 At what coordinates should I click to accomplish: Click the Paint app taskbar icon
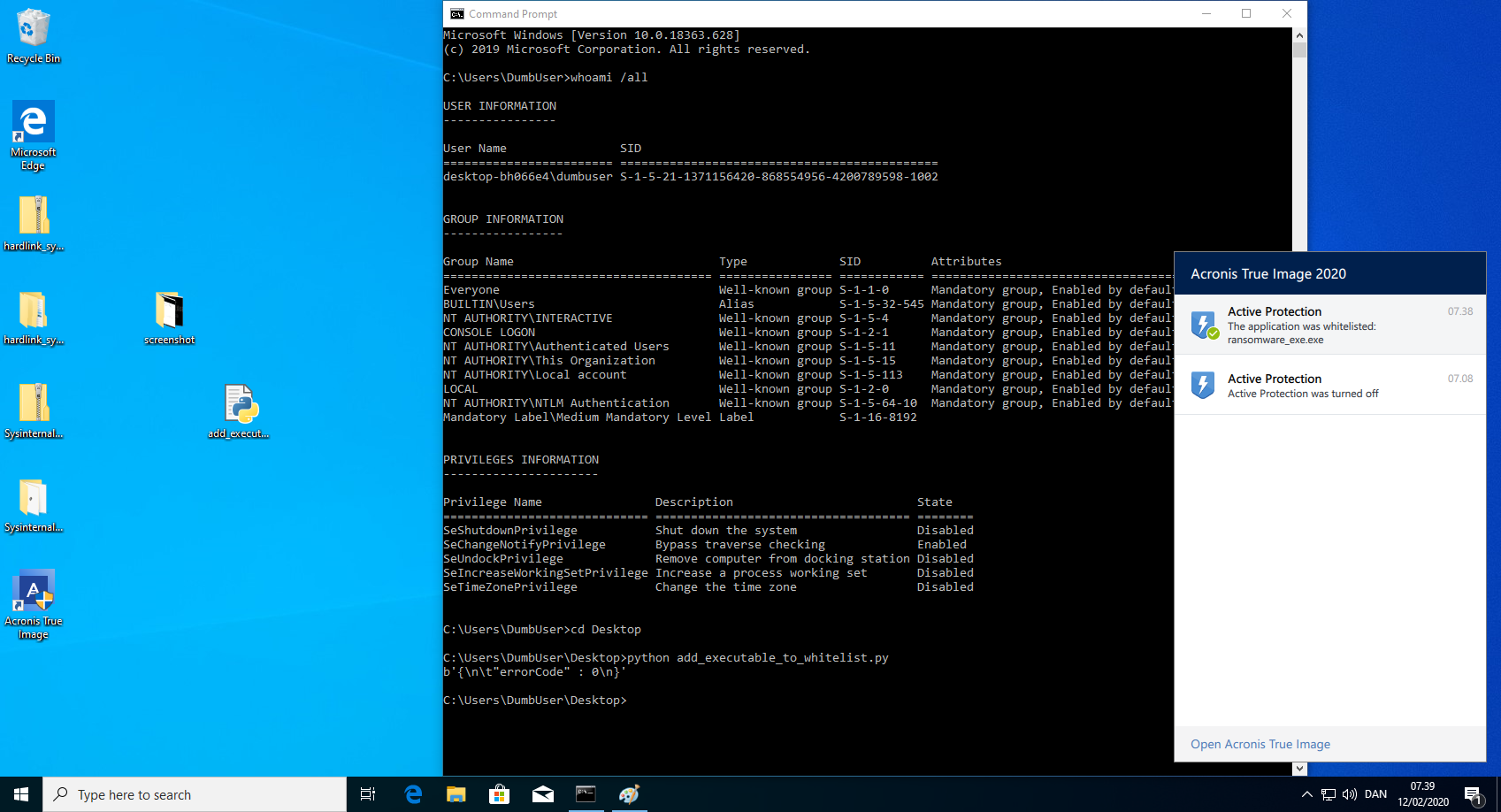629,794
